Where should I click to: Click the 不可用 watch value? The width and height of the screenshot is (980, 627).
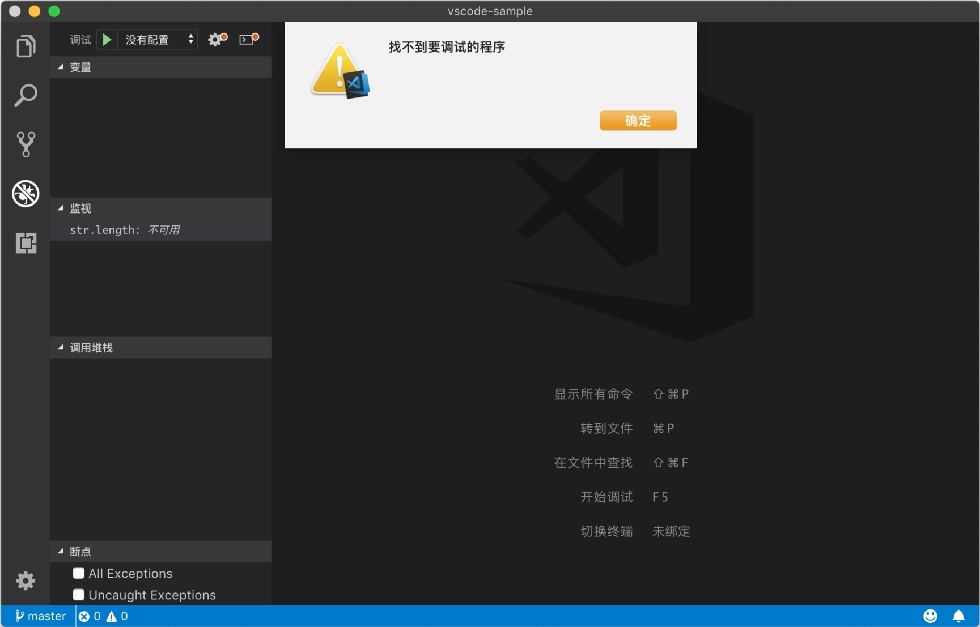pos(164,230)
